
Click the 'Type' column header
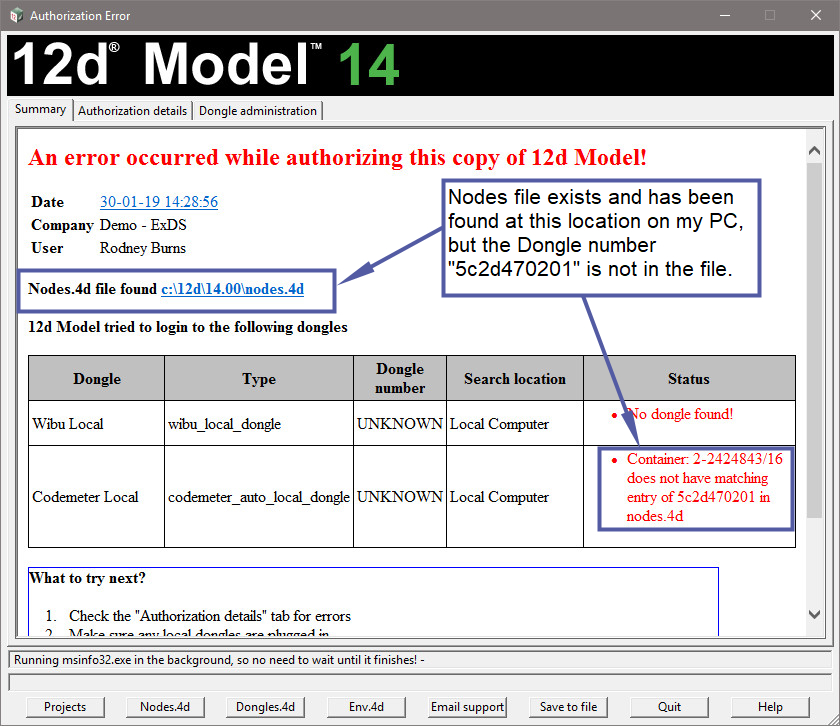259,378
